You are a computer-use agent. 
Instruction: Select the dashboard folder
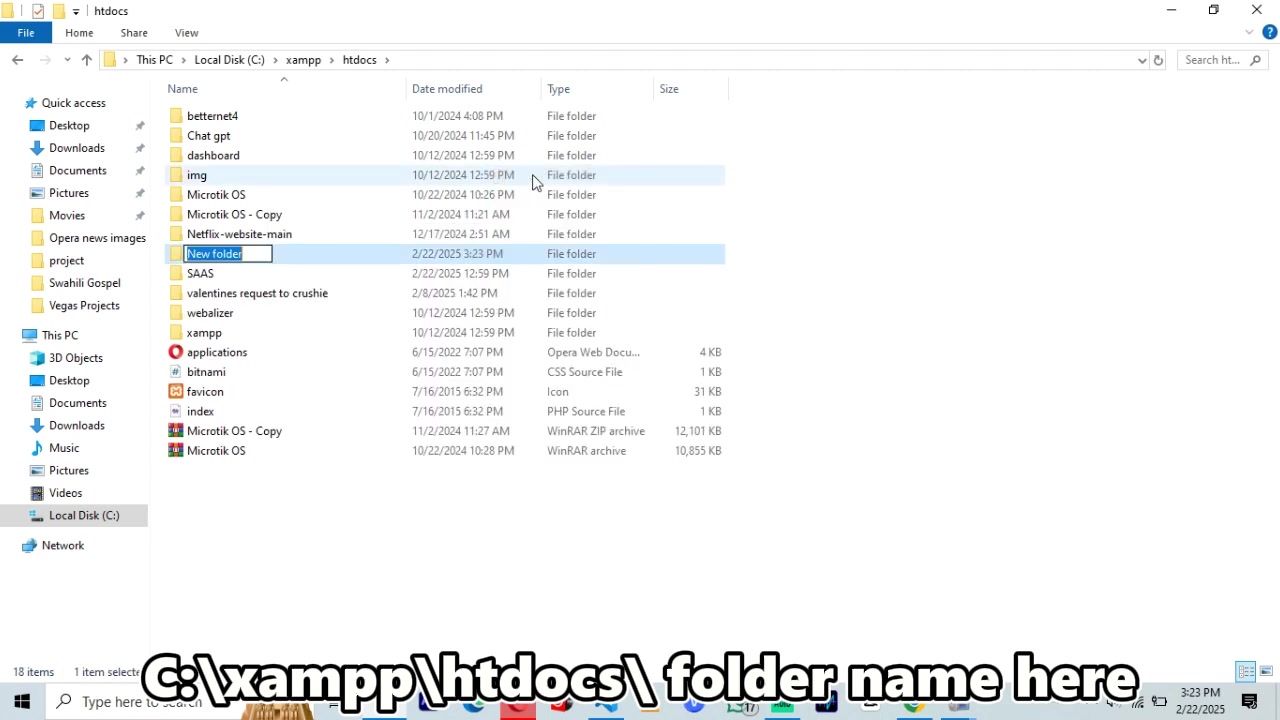(x=213, y=156)
